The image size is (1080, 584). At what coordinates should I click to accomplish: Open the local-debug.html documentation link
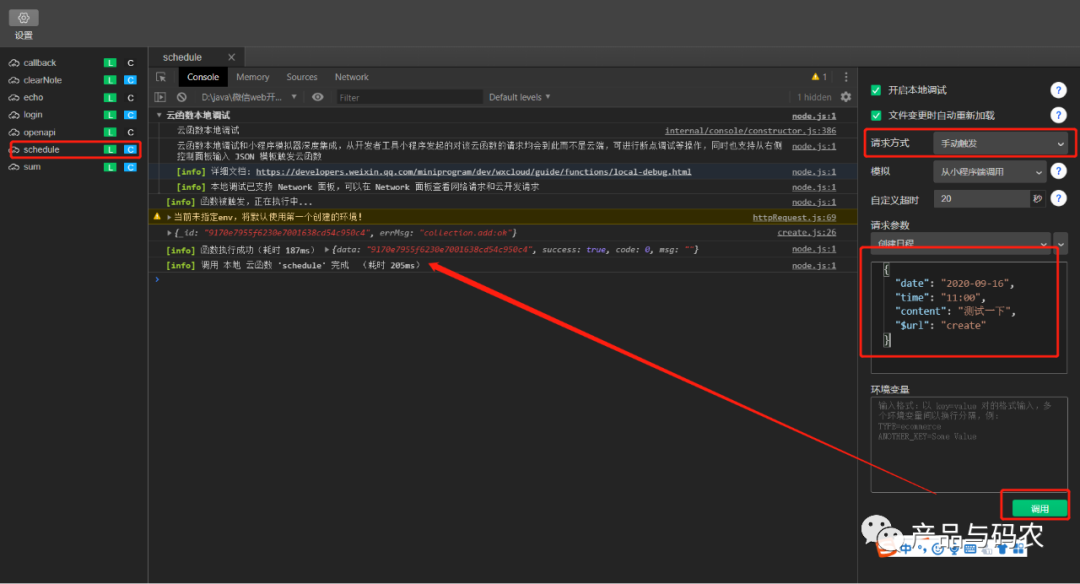(473, 171)
